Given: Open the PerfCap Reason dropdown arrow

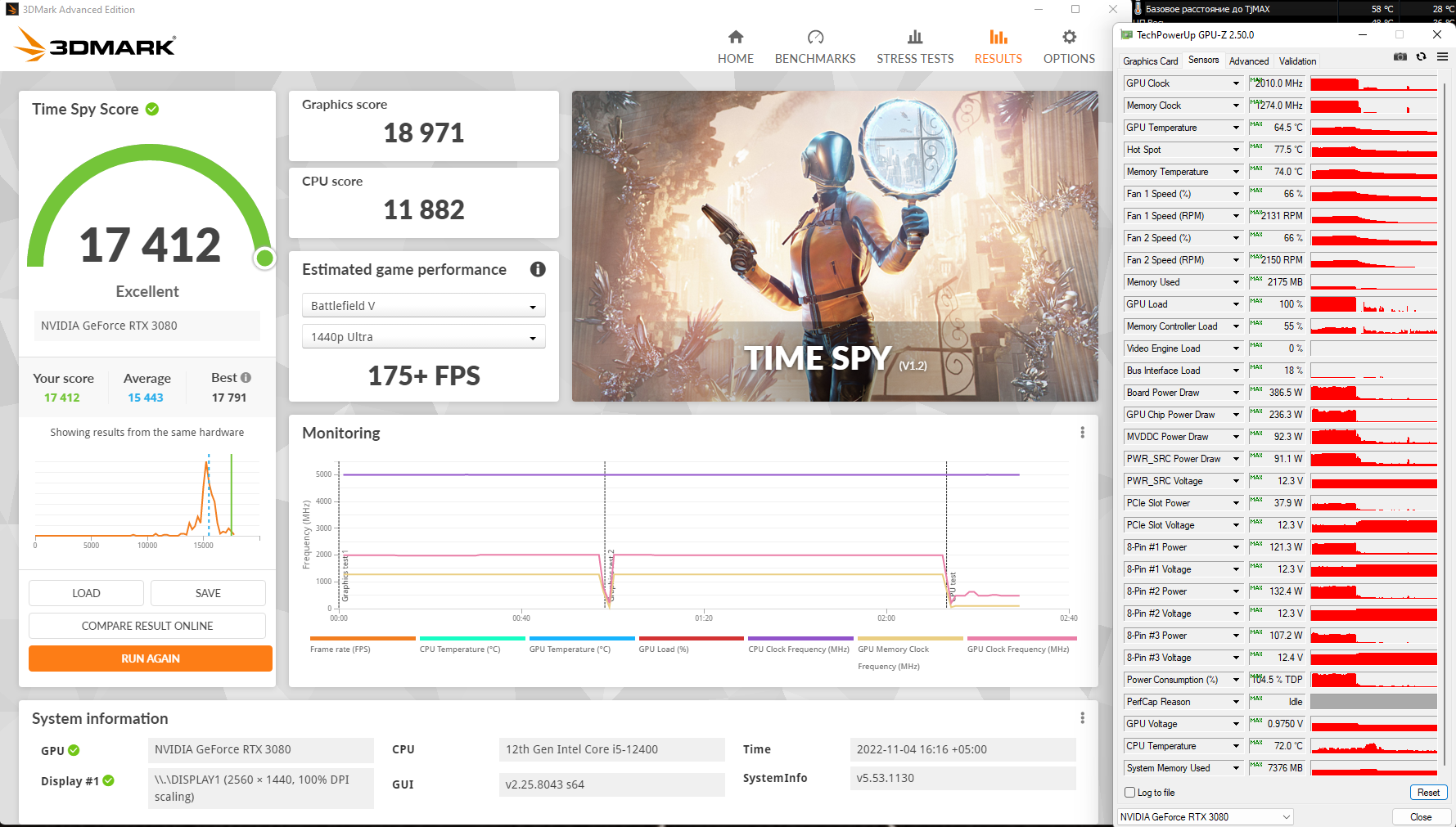Looking at the screenshot, I should [1236, 702].
